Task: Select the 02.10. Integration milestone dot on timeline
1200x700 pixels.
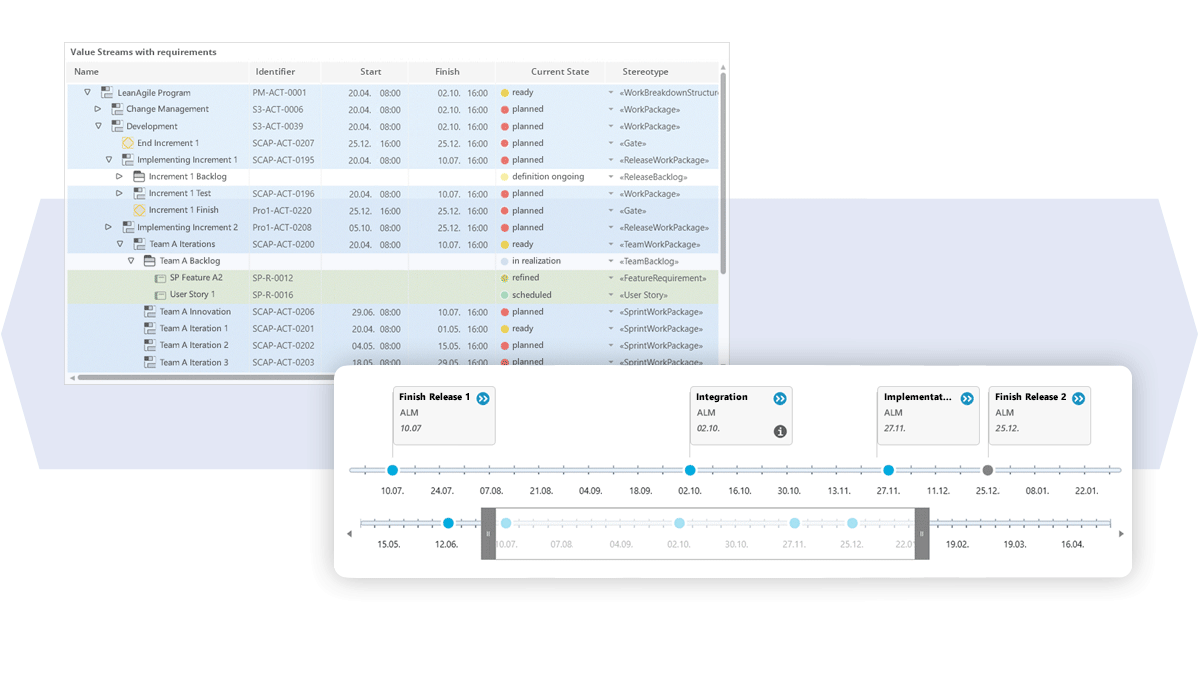Action: pyautogui.click(x=690, y=470)
